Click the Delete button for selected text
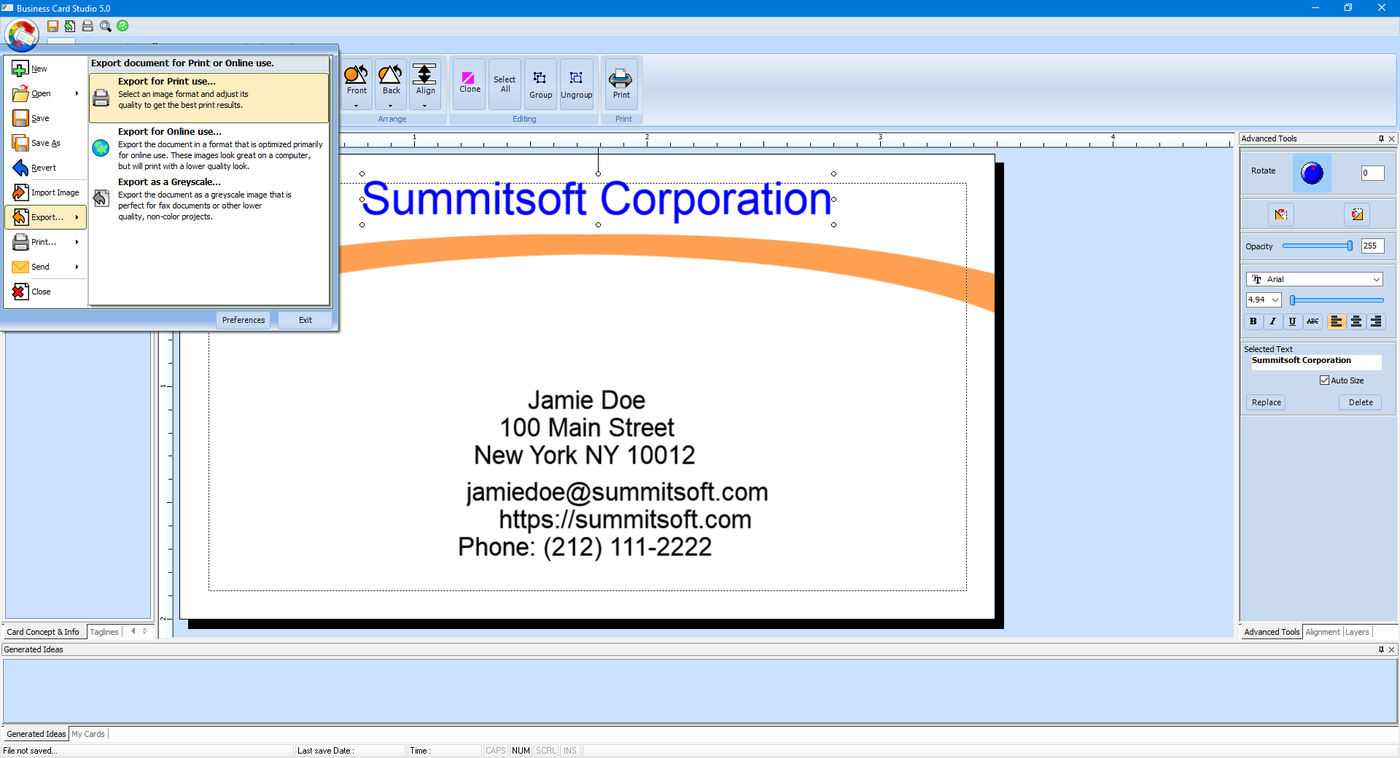The height and width of the screenshot is (758, 1400). click(1360, 402)
